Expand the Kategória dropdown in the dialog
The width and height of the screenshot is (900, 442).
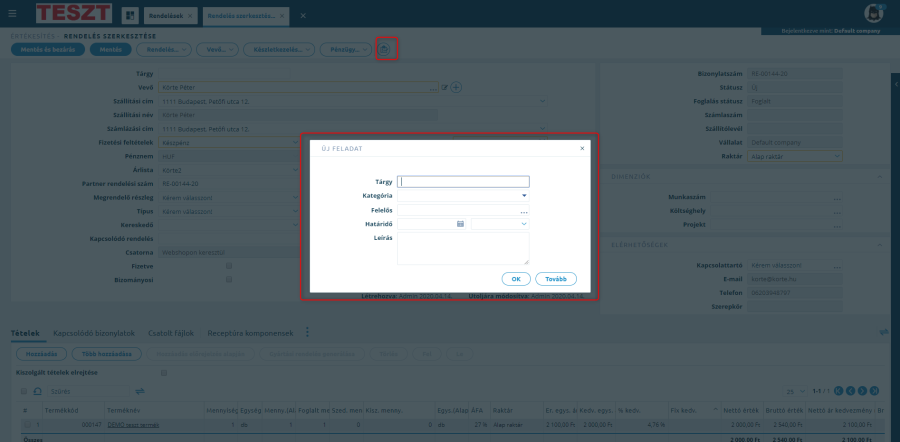(x=523, y=196)
